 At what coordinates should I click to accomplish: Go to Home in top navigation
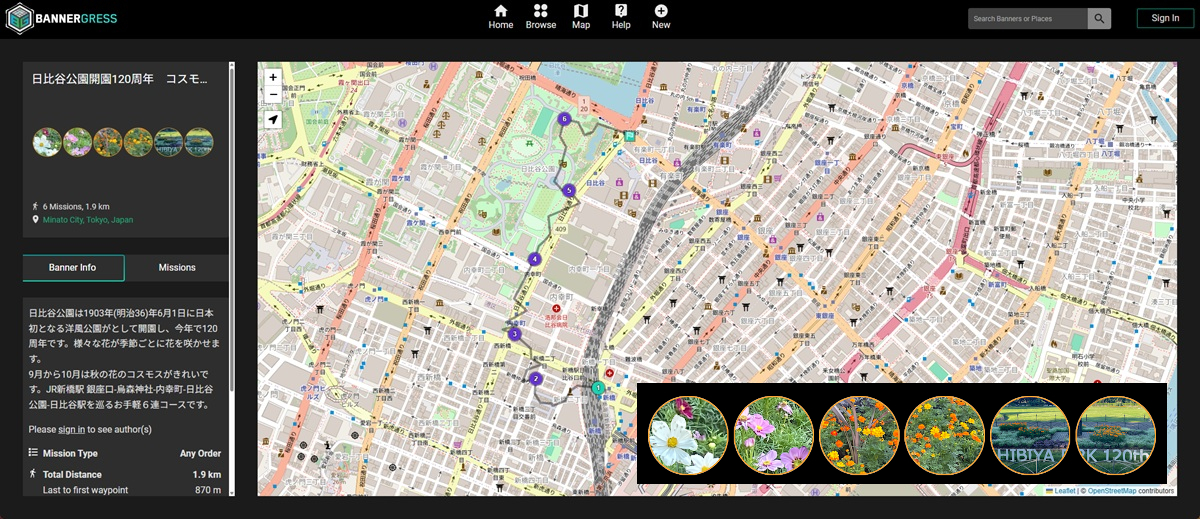pos(501,17)
